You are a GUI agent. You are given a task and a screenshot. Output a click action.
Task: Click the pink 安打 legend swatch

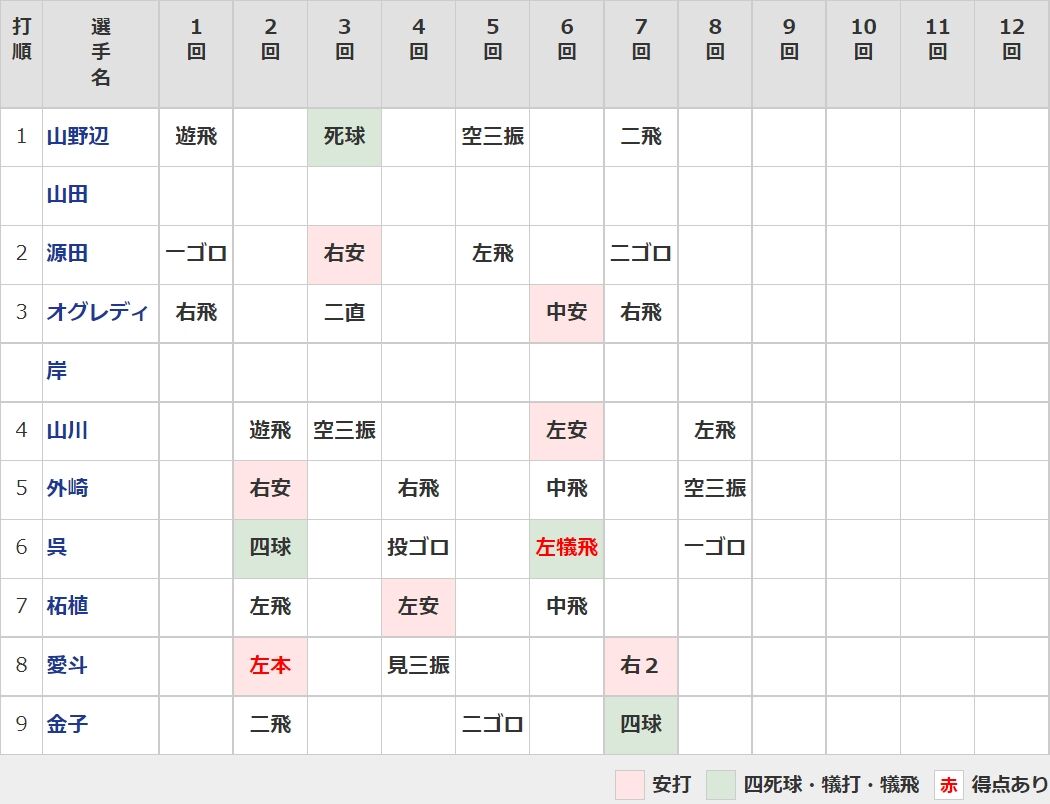click(629, 784)
